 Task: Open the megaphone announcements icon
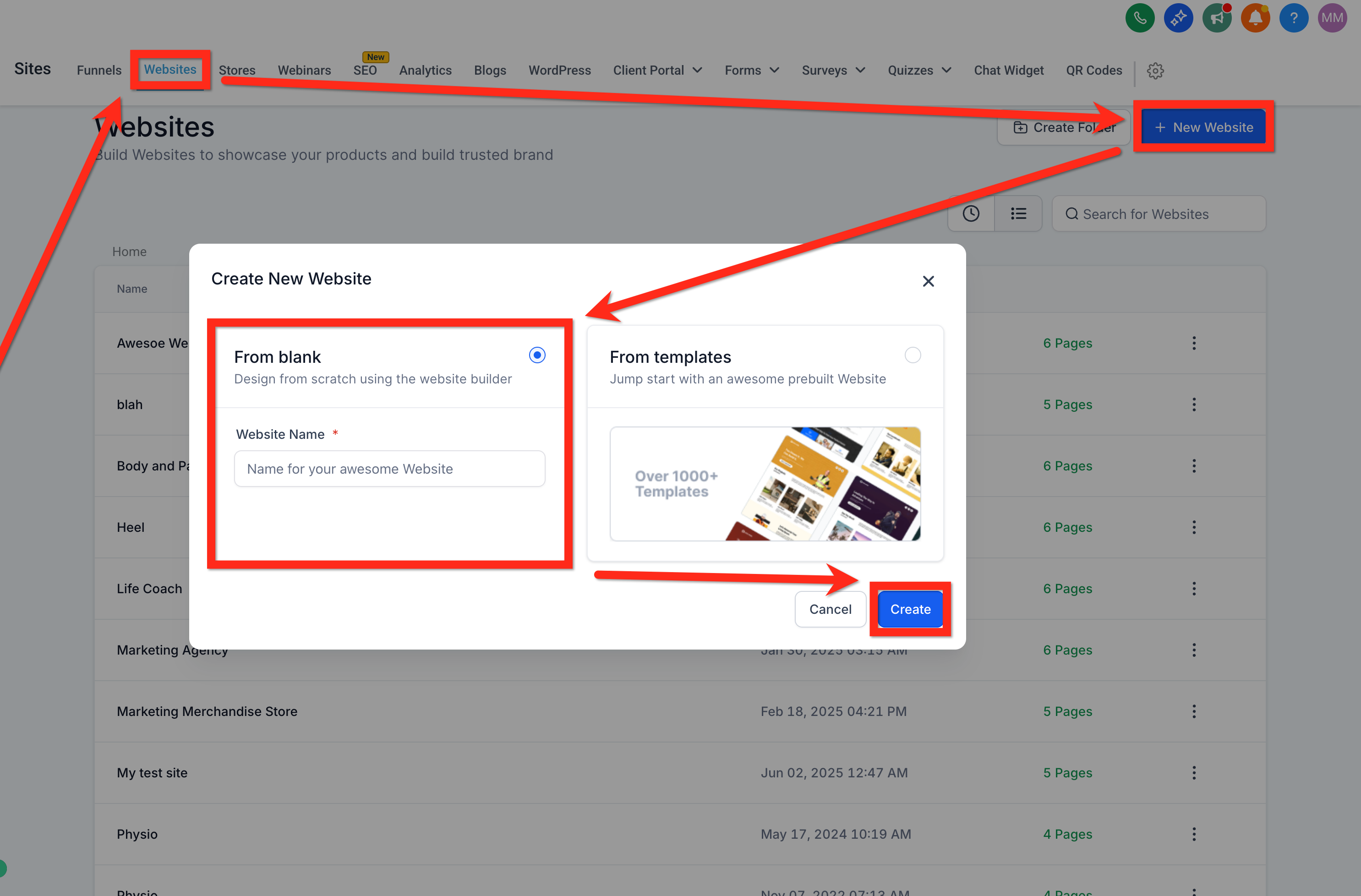[x=1216, y=18]
